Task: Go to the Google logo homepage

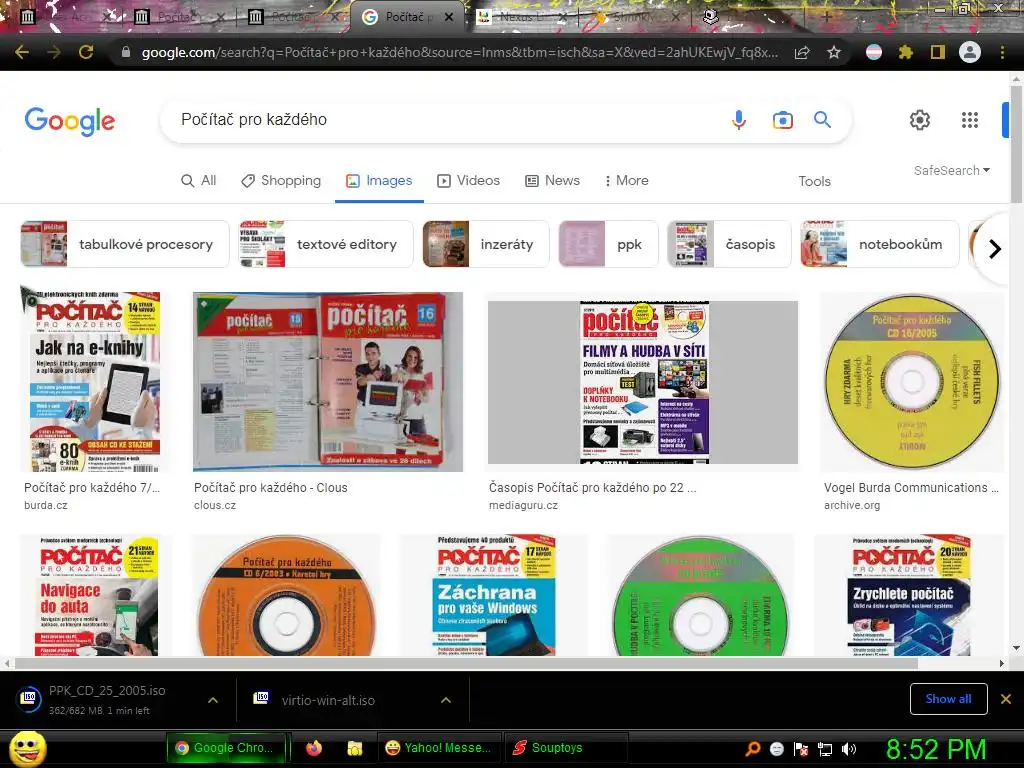Action: click(70, 121)
